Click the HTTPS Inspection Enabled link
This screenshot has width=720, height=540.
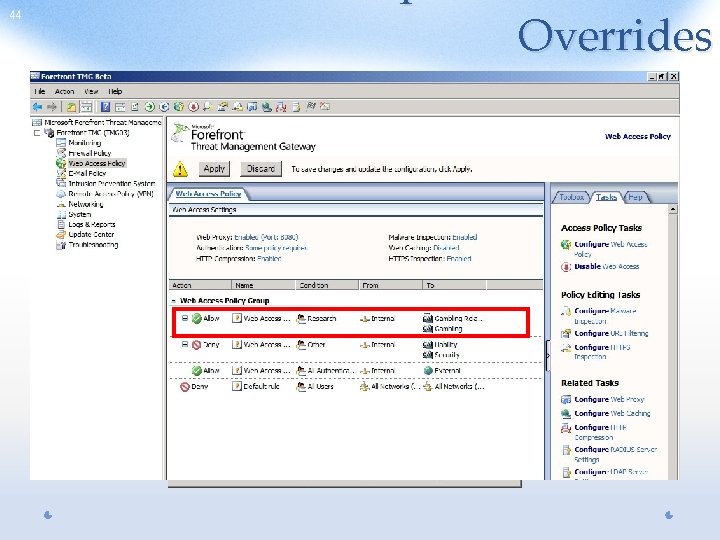(459, 259)
